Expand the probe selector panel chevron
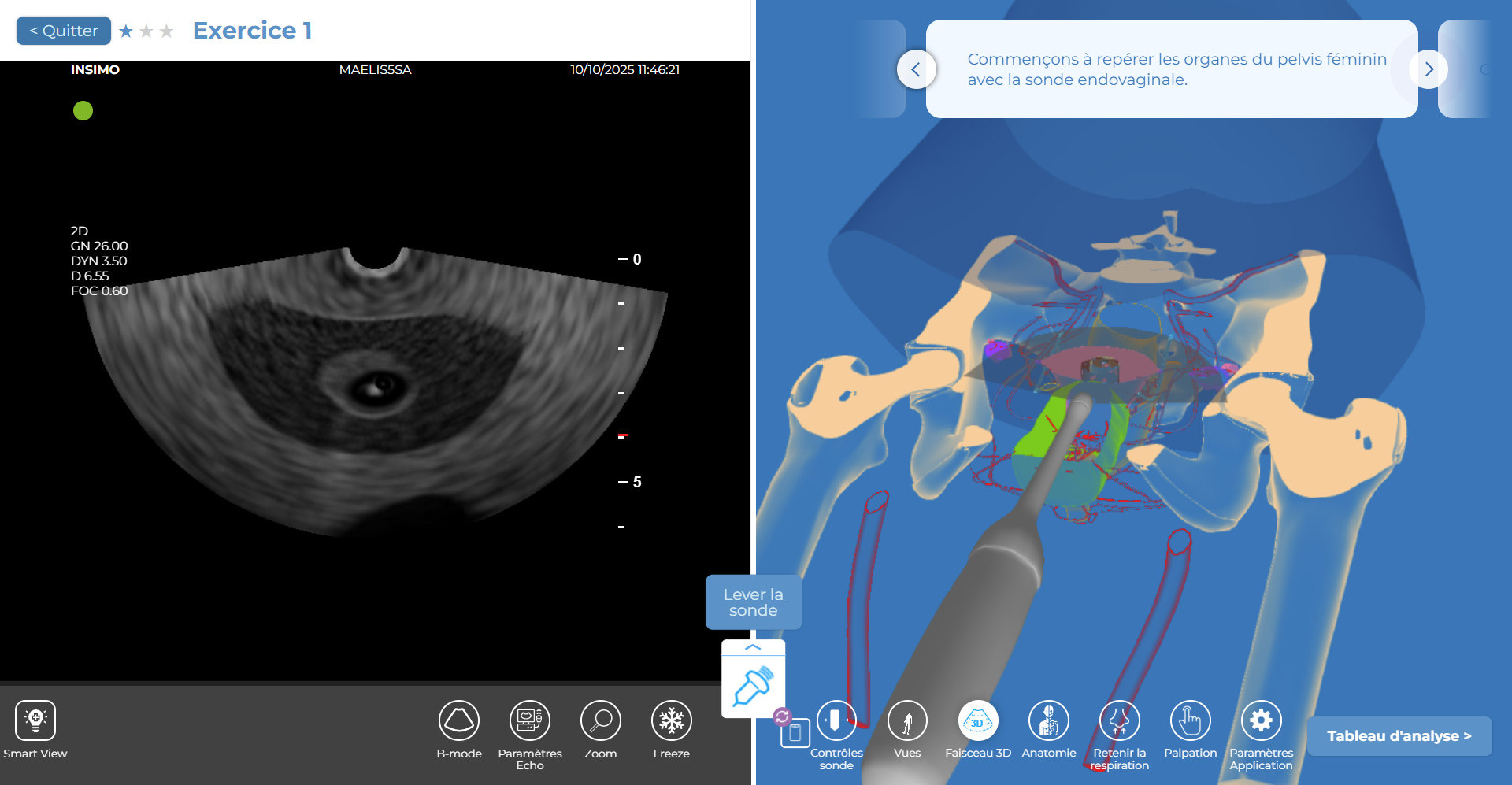Viewport: 1512px width, 785px height. (x=753, y=647)
